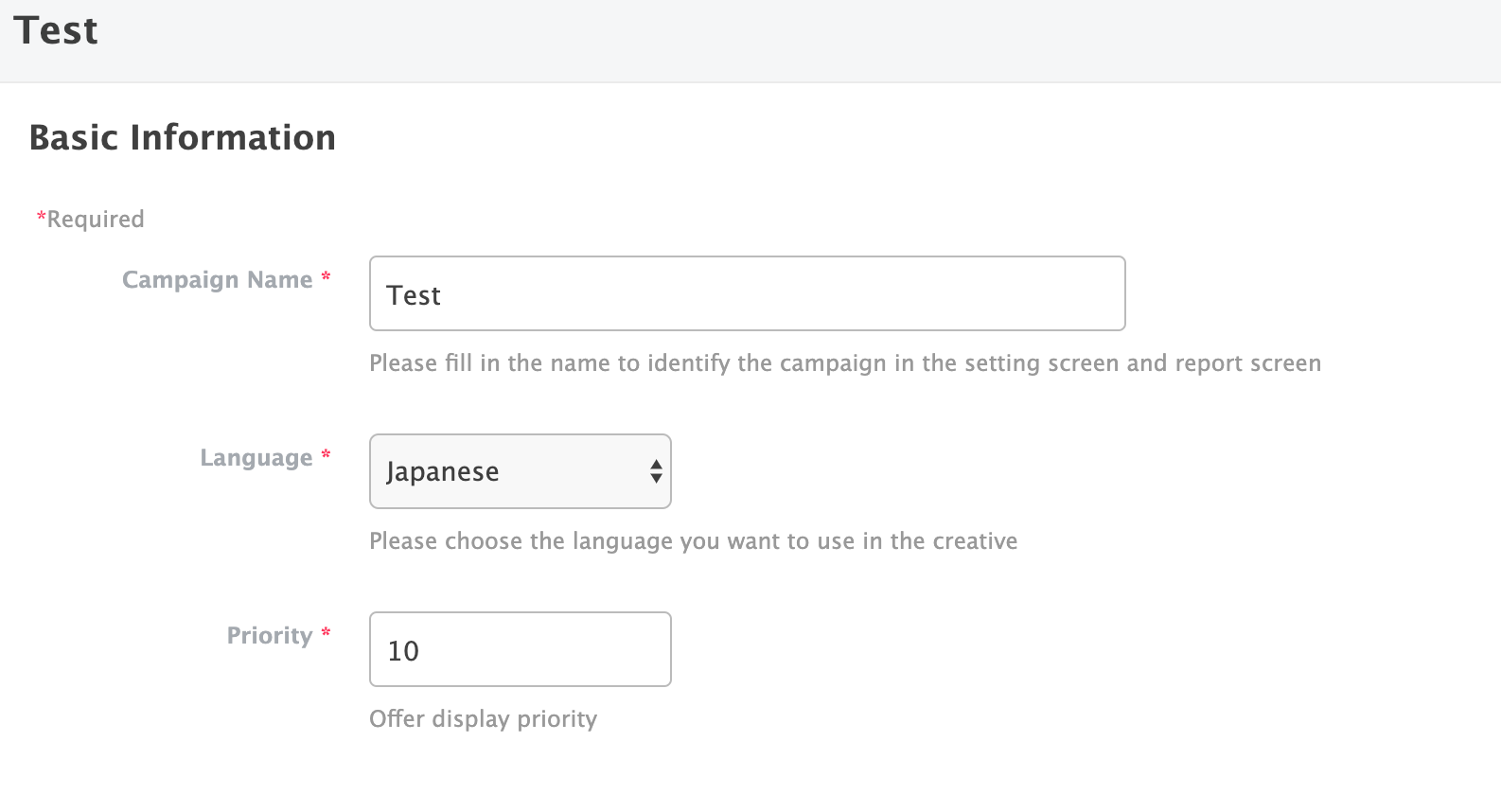
Task: Click the language creative help text
Action: (693, 541)
